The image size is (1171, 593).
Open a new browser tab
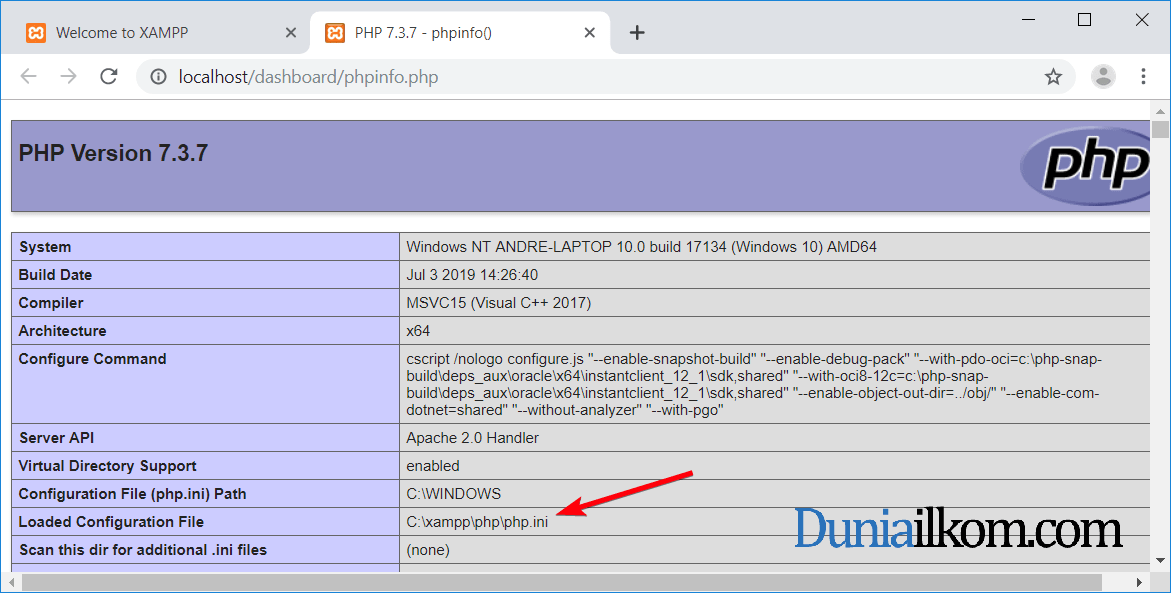637,31
